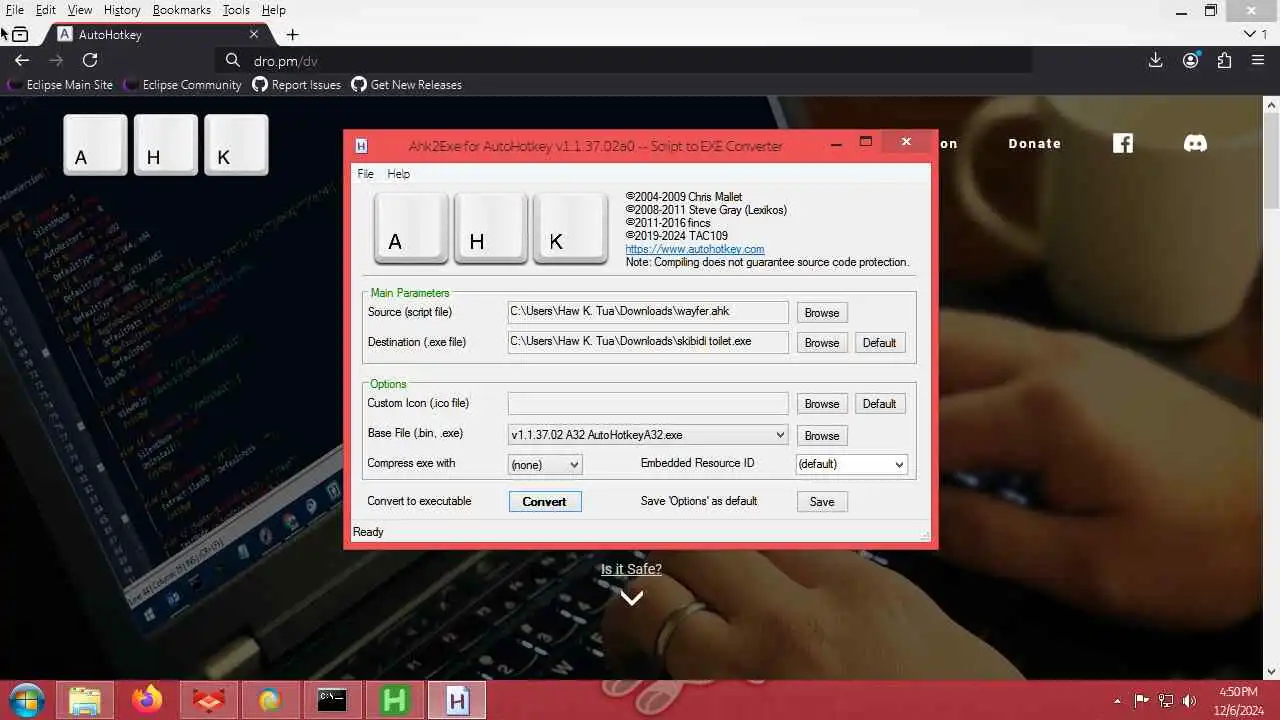The width and height of the screenshot is (1280, 720).
Task: Click the green AutoHotkey taskbar icon
Action: click(x=394, y=700)
